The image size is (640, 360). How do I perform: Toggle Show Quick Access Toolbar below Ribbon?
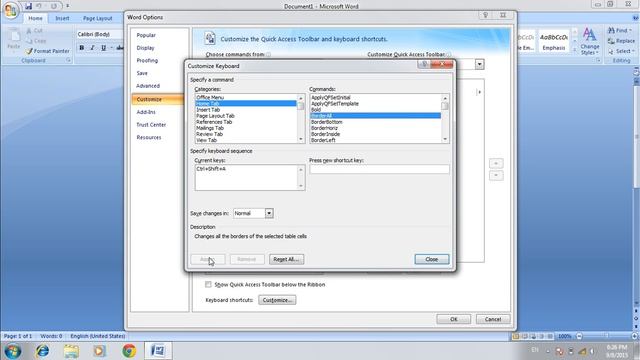tap(208, 284)
